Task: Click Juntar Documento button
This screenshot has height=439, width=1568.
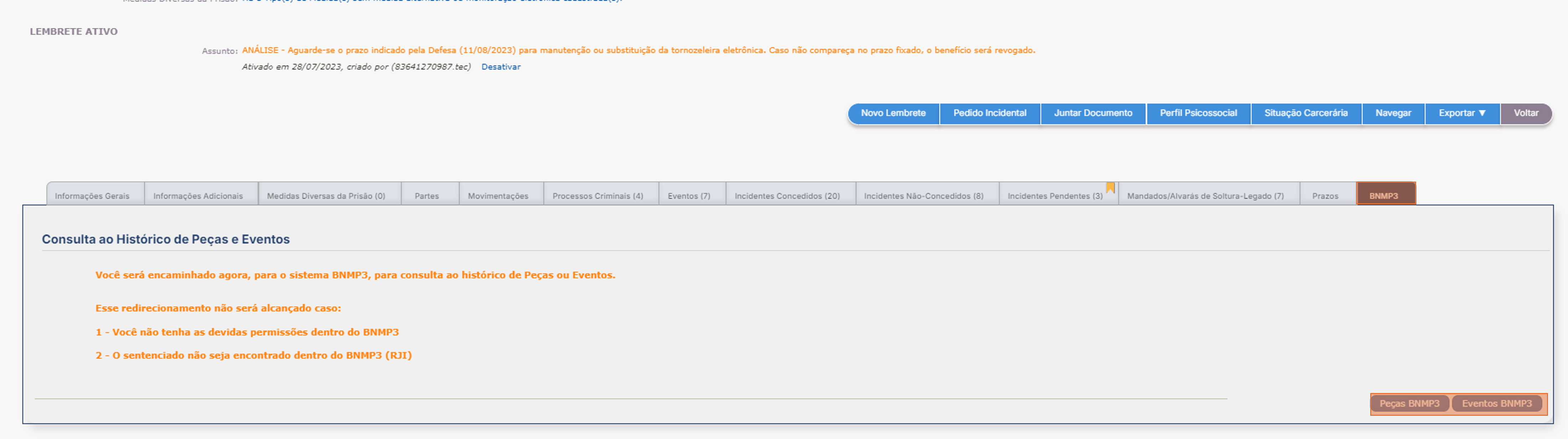Action: tap(1093, 113)
